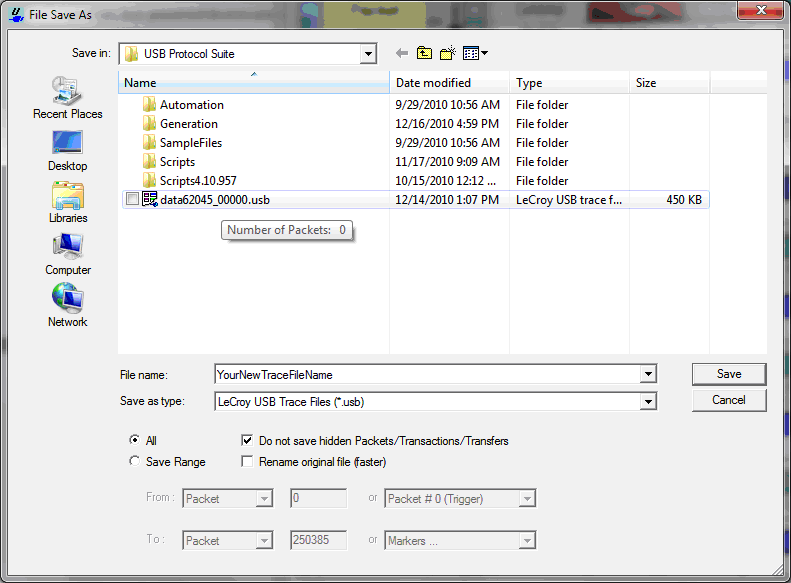Open the To Packet unit dropdown

[x=264, y=541]
